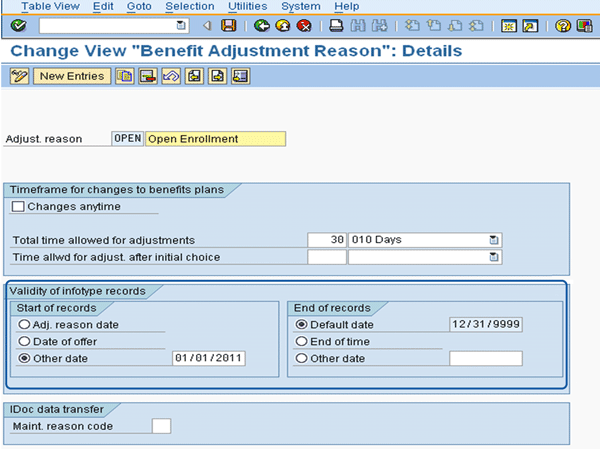Click the Save diskette icon

tap(229, 25)
